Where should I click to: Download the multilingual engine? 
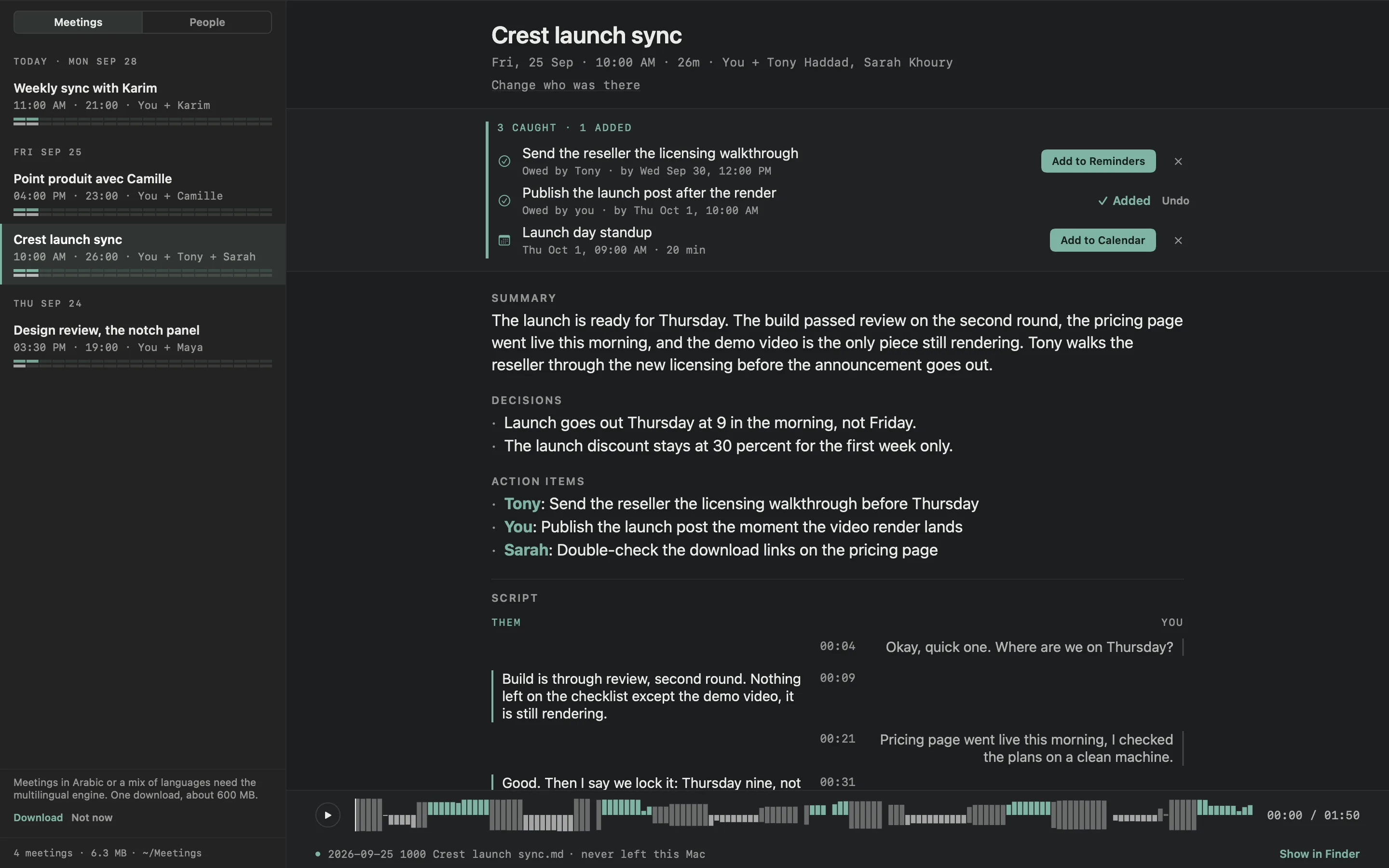pos(38,817)
